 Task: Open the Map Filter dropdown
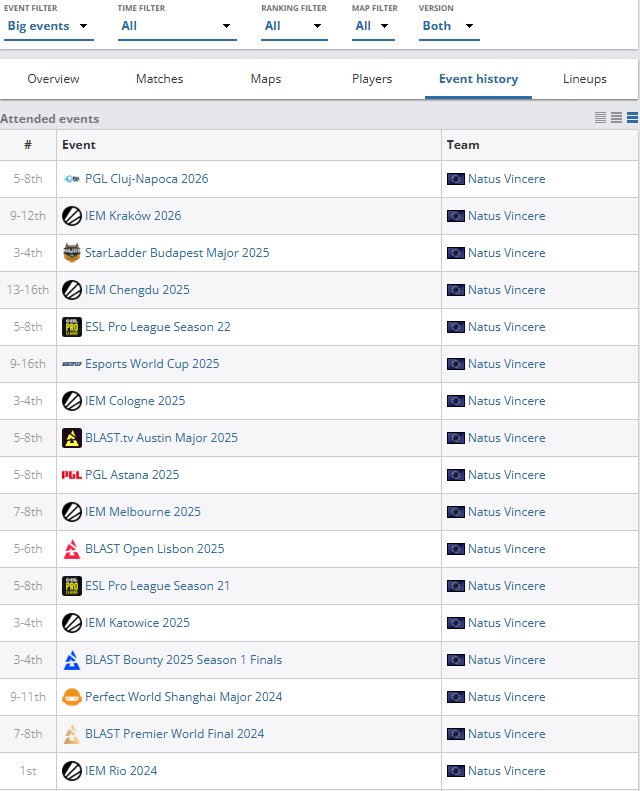coord(373,26)
